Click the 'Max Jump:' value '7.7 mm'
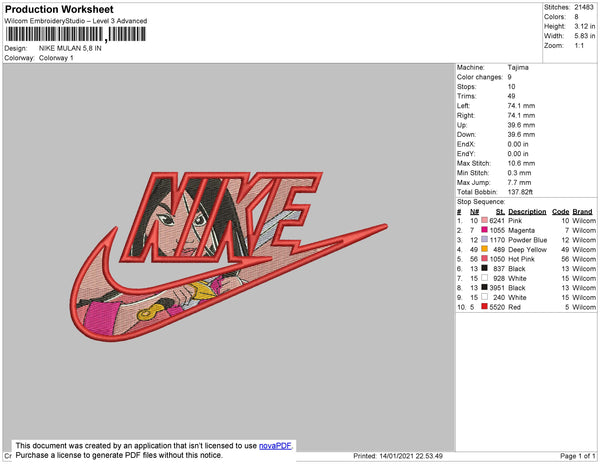Image resolution: width=600 pixels, height=464 pixels. pos(519,182)
